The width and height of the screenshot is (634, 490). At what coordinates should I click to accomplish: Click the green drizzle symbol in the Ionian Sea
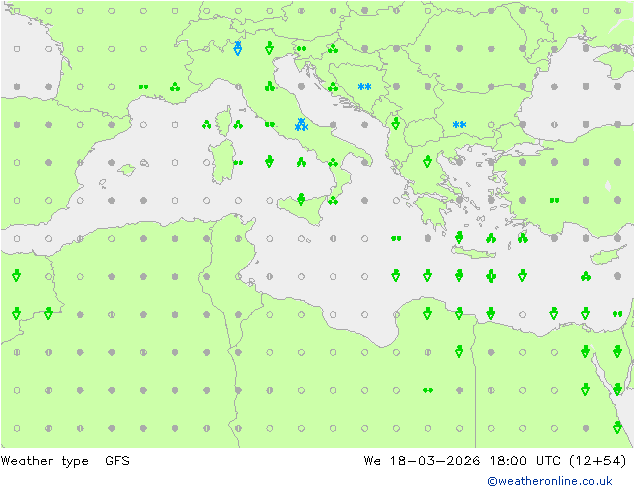tap(396, 239)
